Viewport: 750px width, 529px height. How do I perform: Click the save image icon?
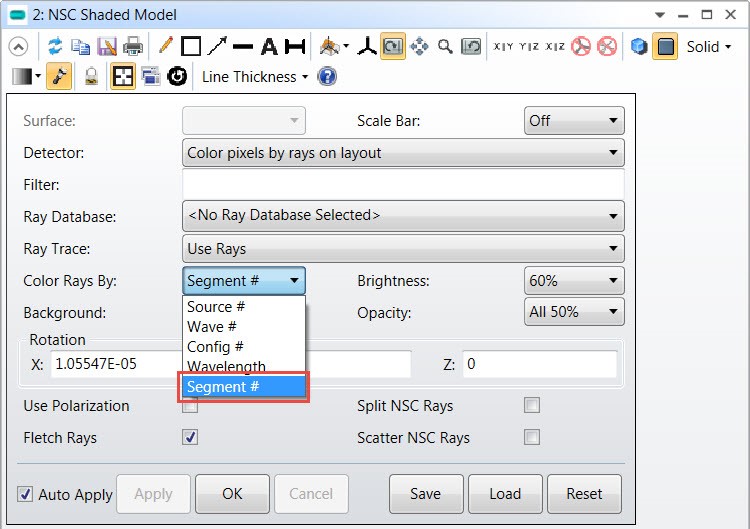tap(107, 46)
